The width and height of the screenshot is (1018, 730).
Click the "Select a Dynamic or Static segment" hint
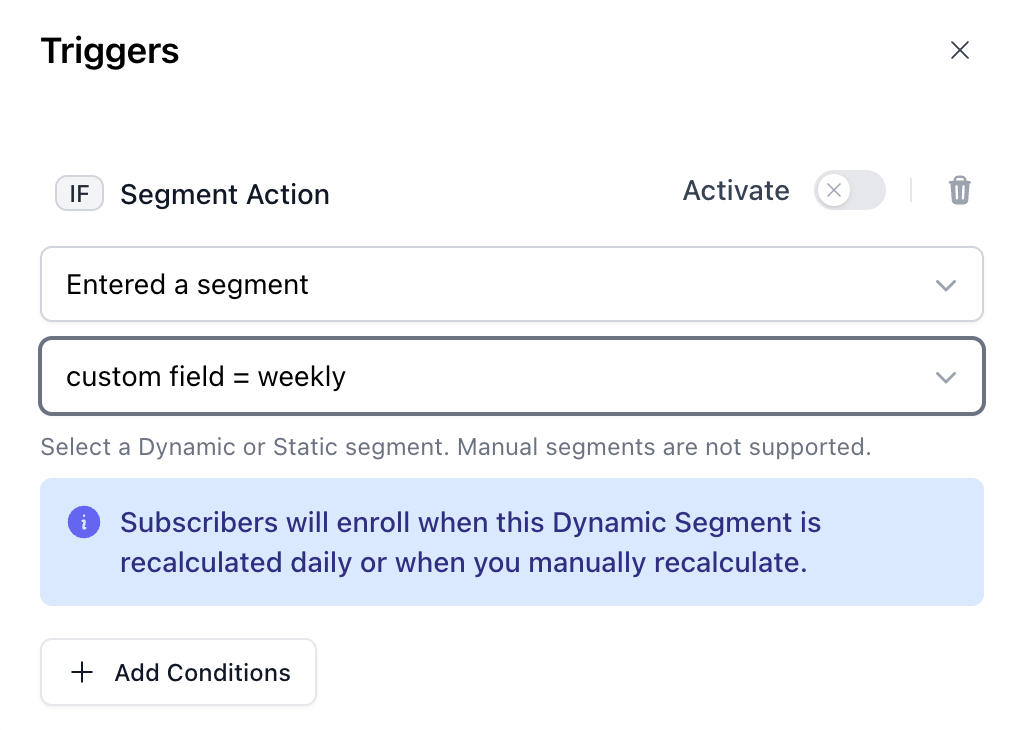tap(245, 446)
